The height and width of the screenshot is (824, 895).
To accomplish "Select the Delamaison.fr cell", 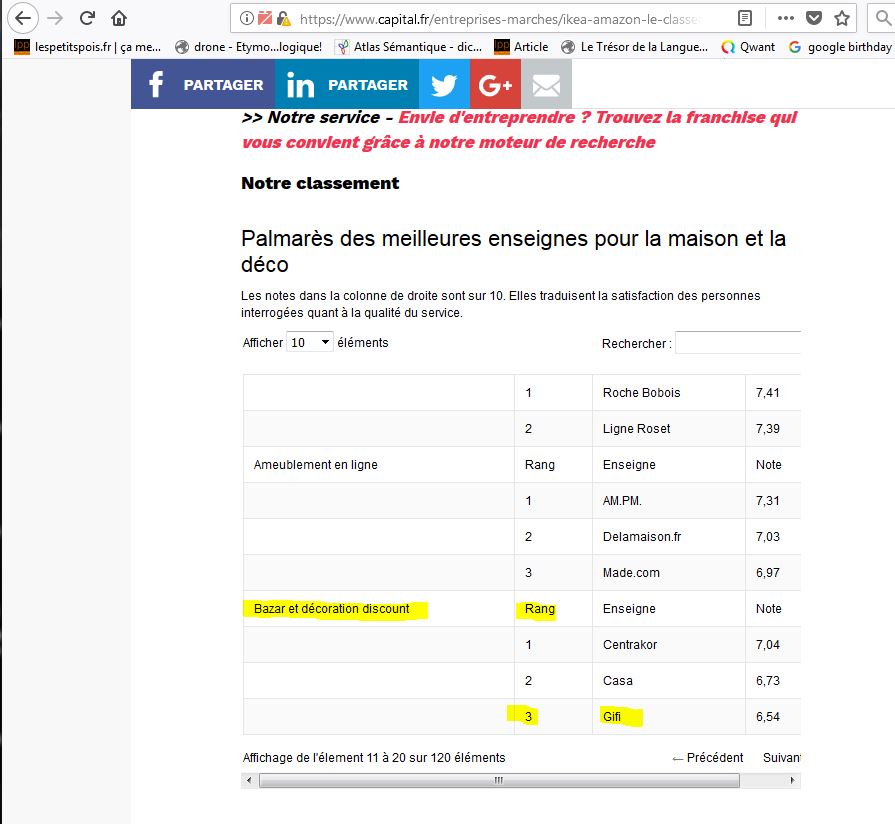I will point(669,536).
